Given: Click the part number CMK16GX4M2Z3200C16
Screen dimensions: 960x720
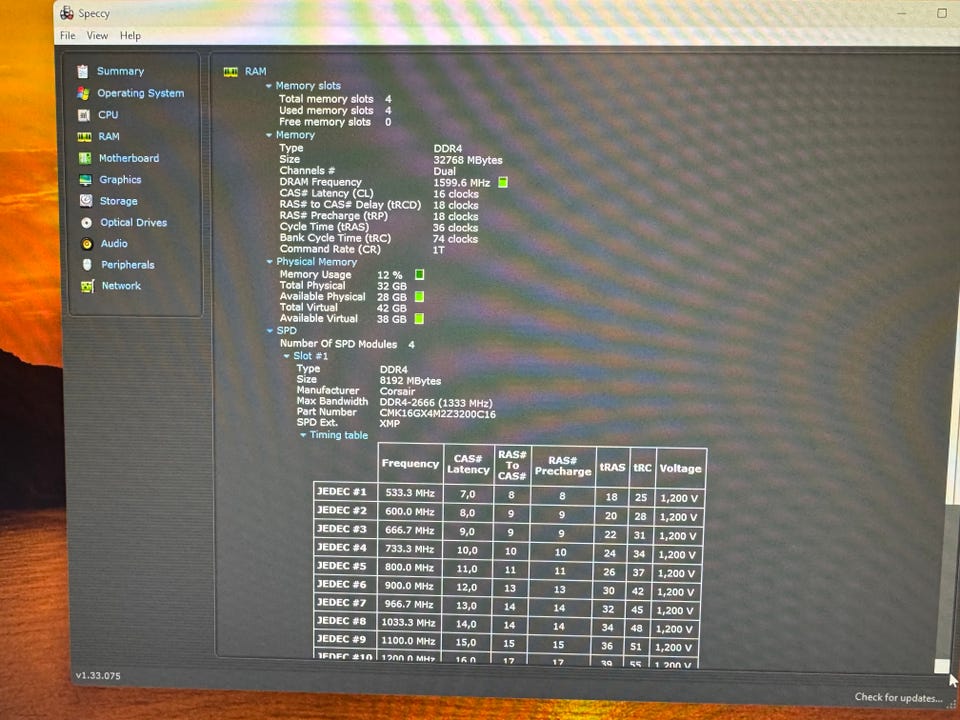Looking at the screenshot, I should tap(438, 414).
